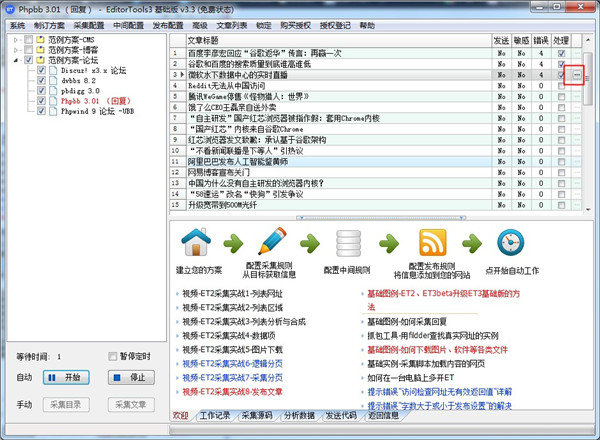Click the Phpbb 3.01 document icon in tree
The width and height of the screenshot is (600, 440).
[53, 102]
